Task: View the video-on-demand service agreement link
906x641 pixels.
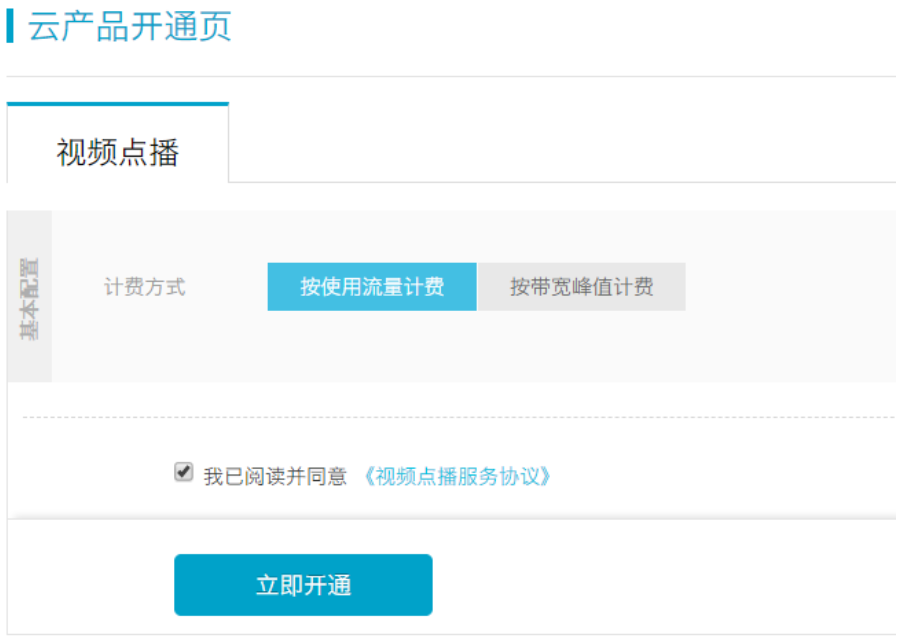Action: [x=456, y=476]
